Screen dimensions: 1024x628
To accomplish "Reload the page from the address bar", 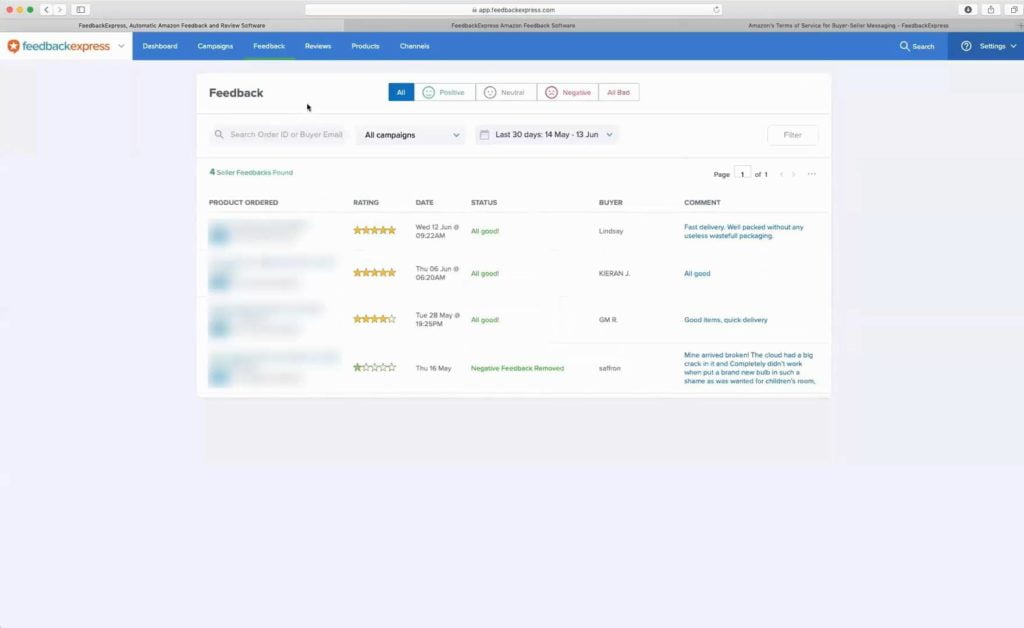I will pyautogui.click(x=716, y=10).
